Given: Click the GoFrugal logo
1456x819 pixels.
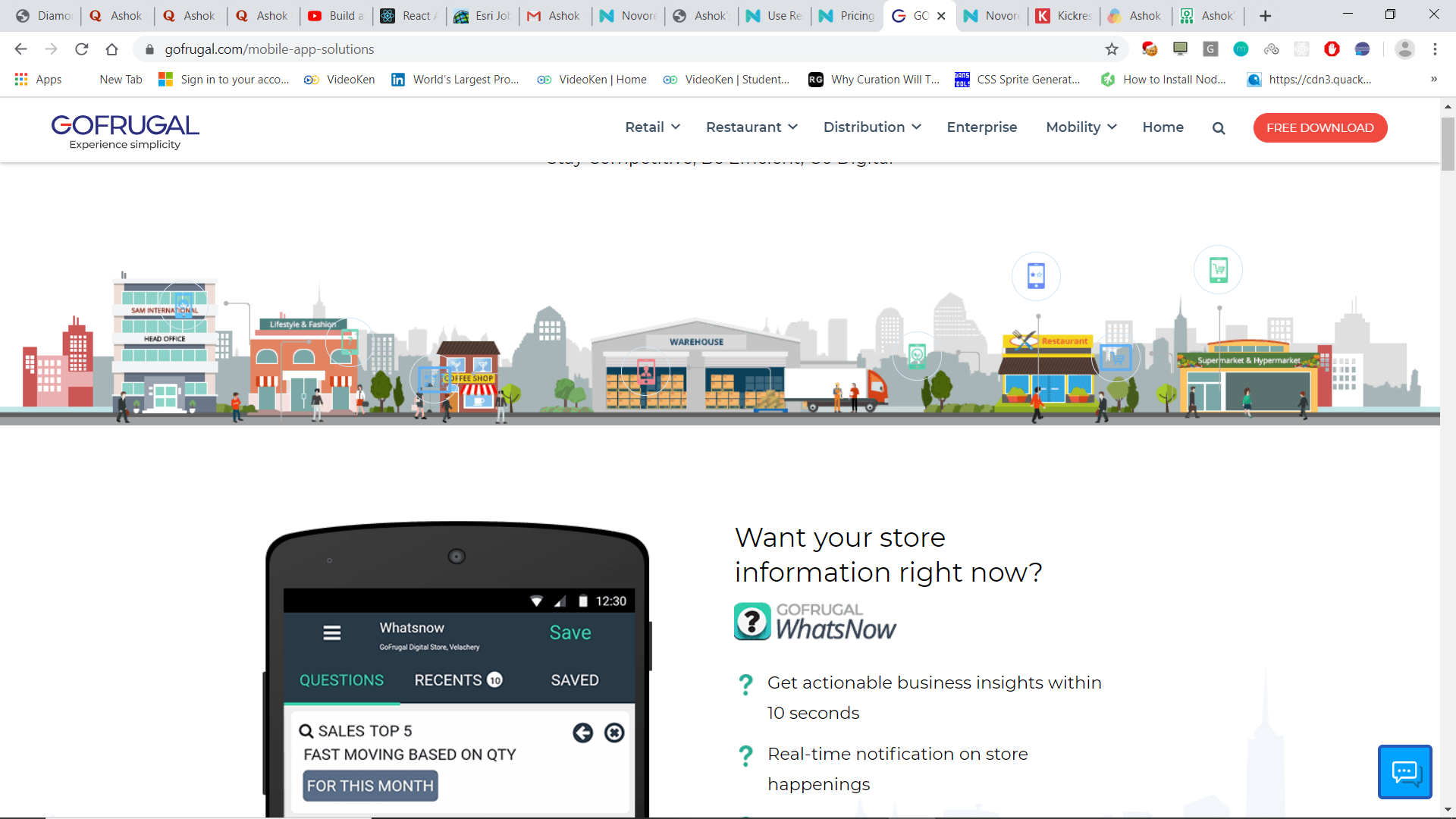Looking at the screenshot, I should tap(125, 132).
